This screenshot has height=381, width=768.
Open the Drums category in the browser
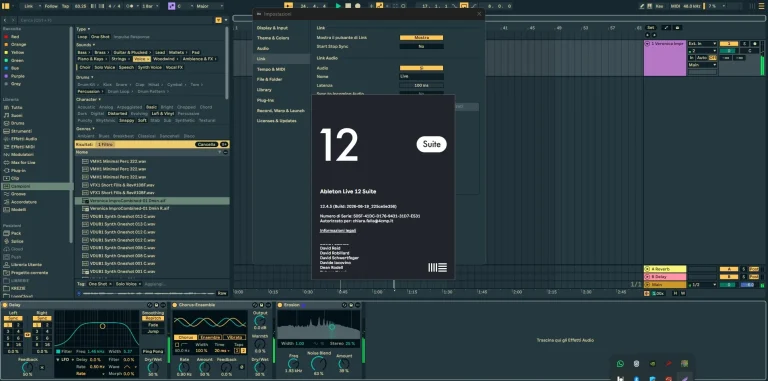[17, 123]
